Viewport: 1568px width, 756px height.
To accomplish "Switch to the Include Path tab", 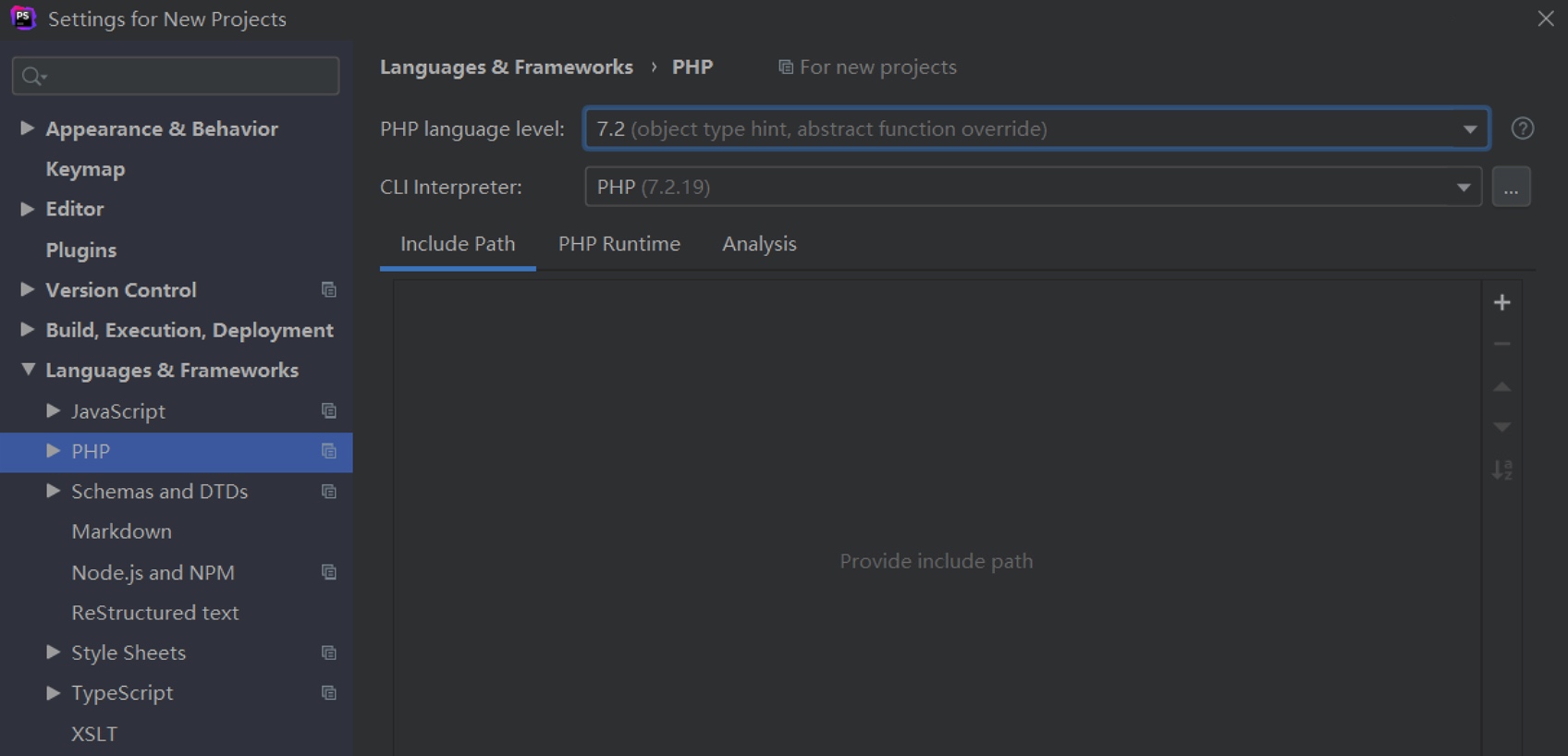I will tap(458, 244).
